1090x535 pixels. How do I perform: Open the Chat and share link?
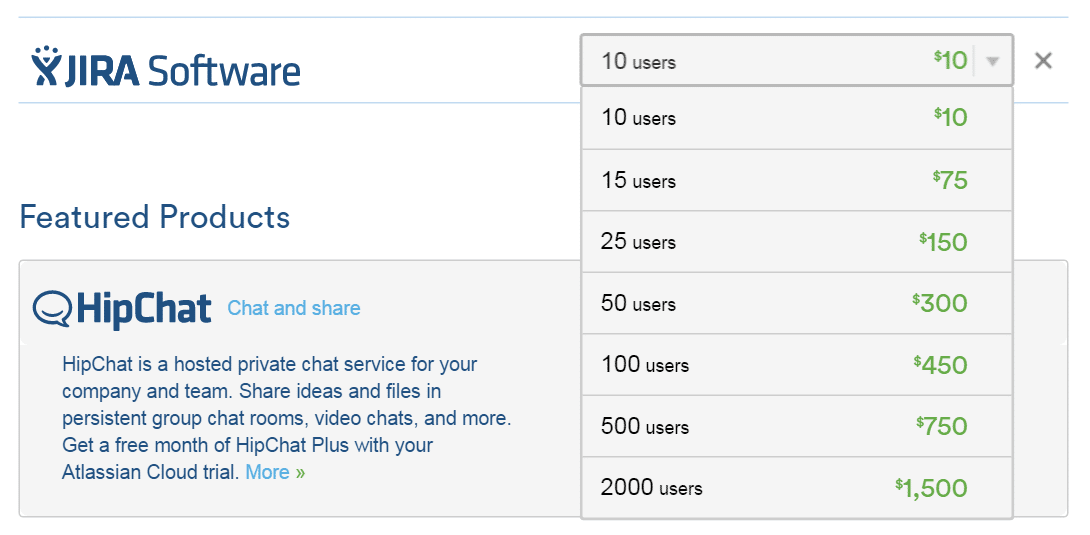(294, 308)
